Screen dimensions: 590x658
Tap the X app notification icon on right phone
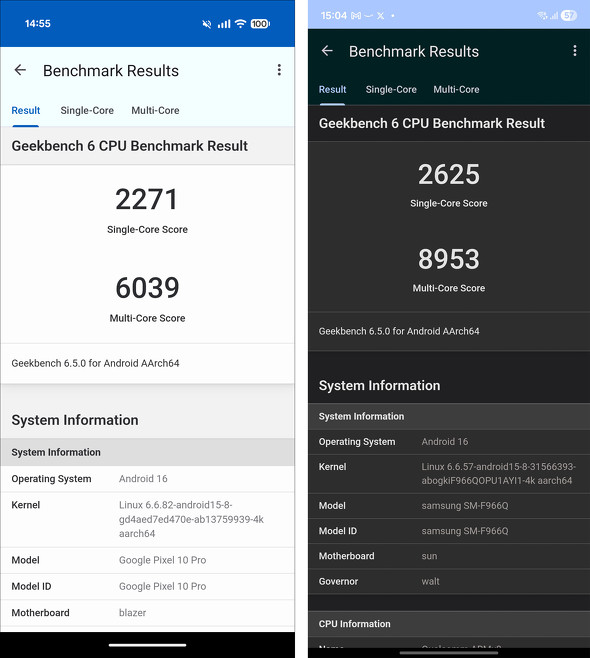[x=380, y=16]
